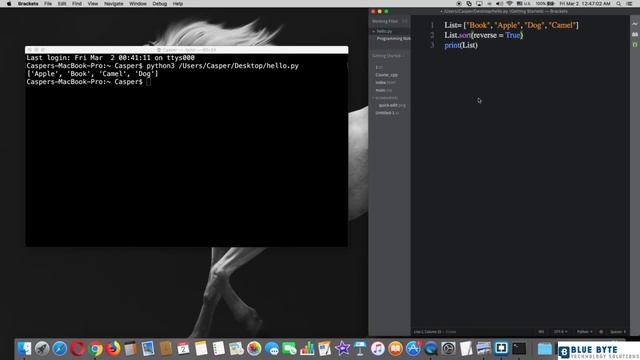
Task: Open Messages app in the dock
Action: [x=272, y=349]
